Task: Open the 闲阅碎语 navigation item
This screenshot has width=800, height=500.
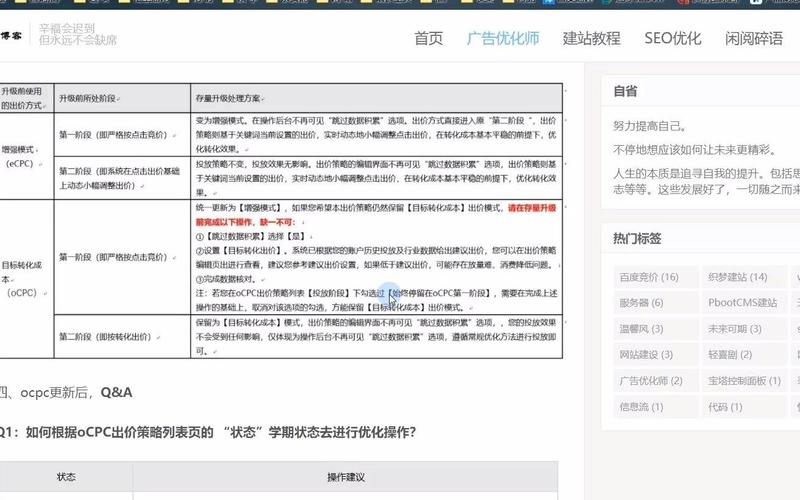Action: 754,38
